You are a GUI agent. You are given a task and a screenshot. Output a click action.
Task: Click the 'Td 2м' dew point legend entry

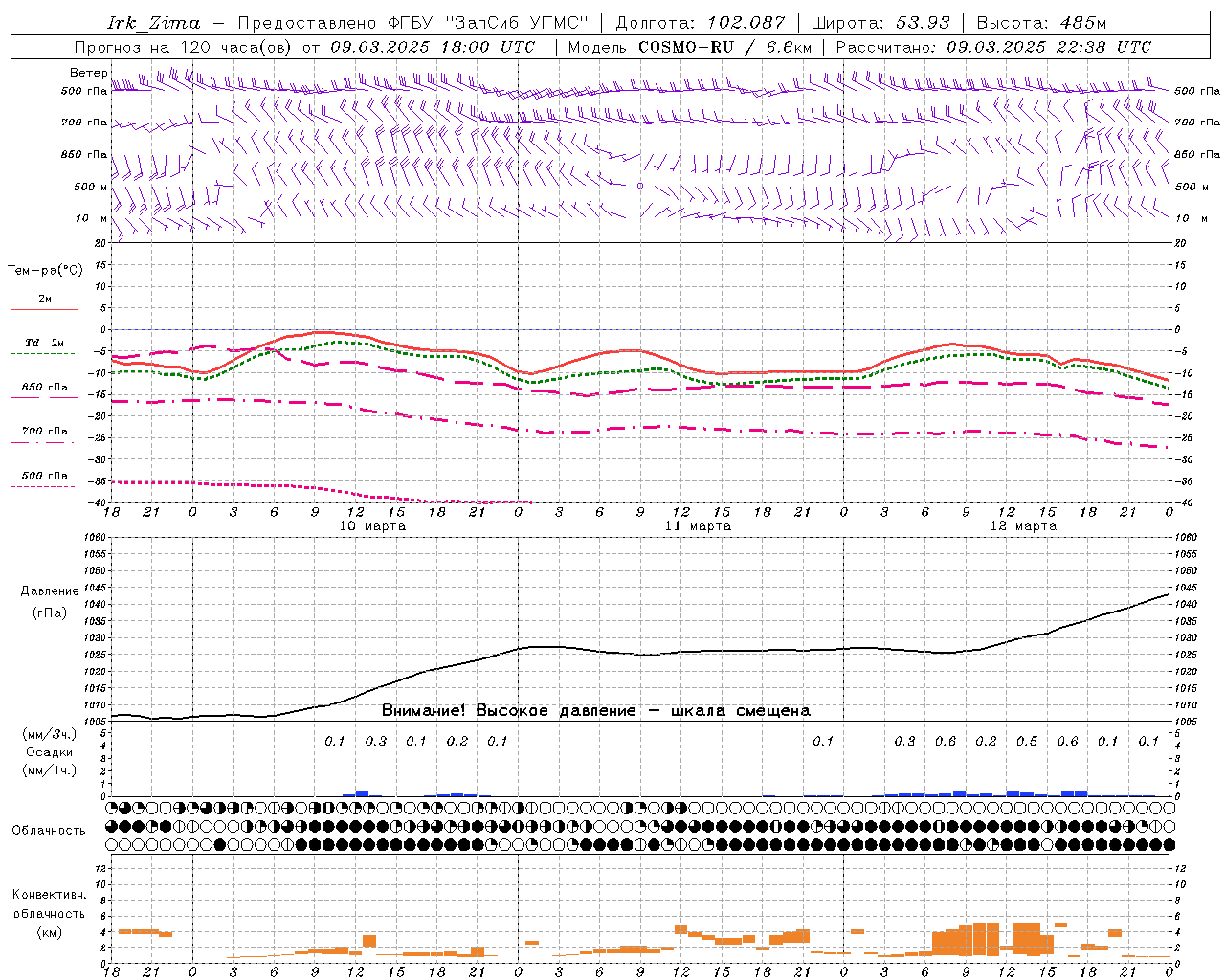(x=45, y=343)
